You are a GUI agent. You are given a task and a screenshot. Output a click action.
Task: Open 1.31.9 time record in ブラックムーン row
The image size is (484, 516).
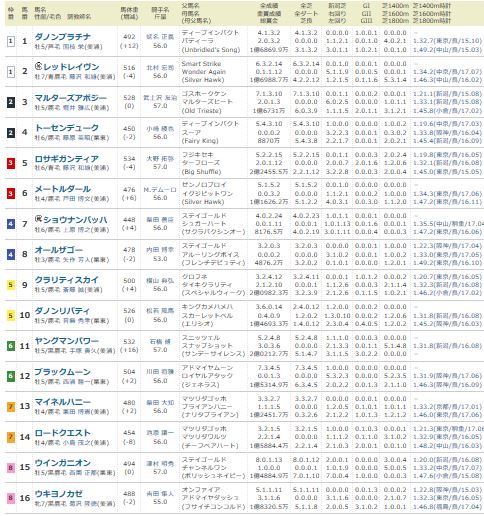click(x=448, y=376)
